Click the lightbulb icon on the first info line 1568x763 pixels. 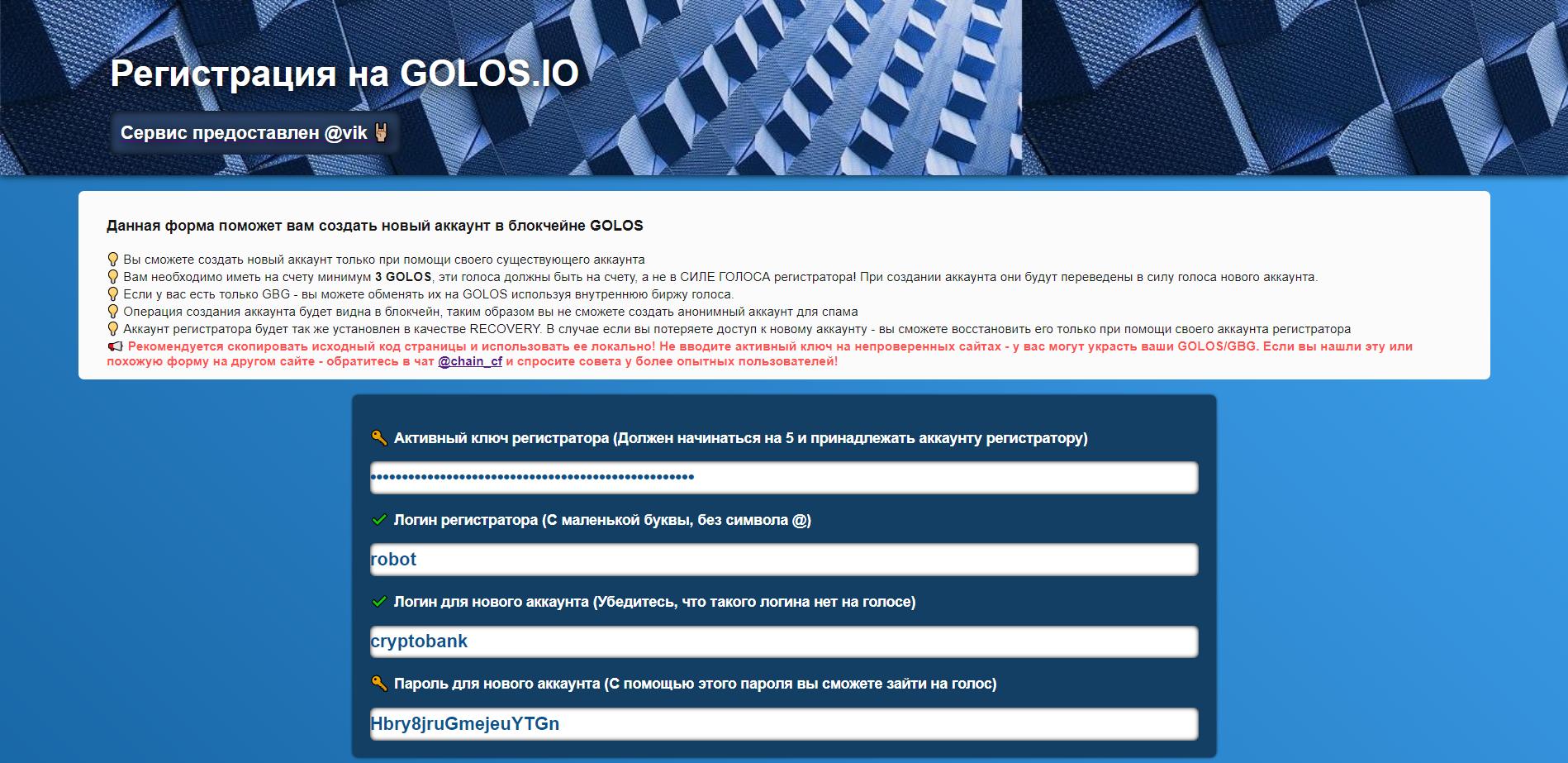[x=113, y=260]
